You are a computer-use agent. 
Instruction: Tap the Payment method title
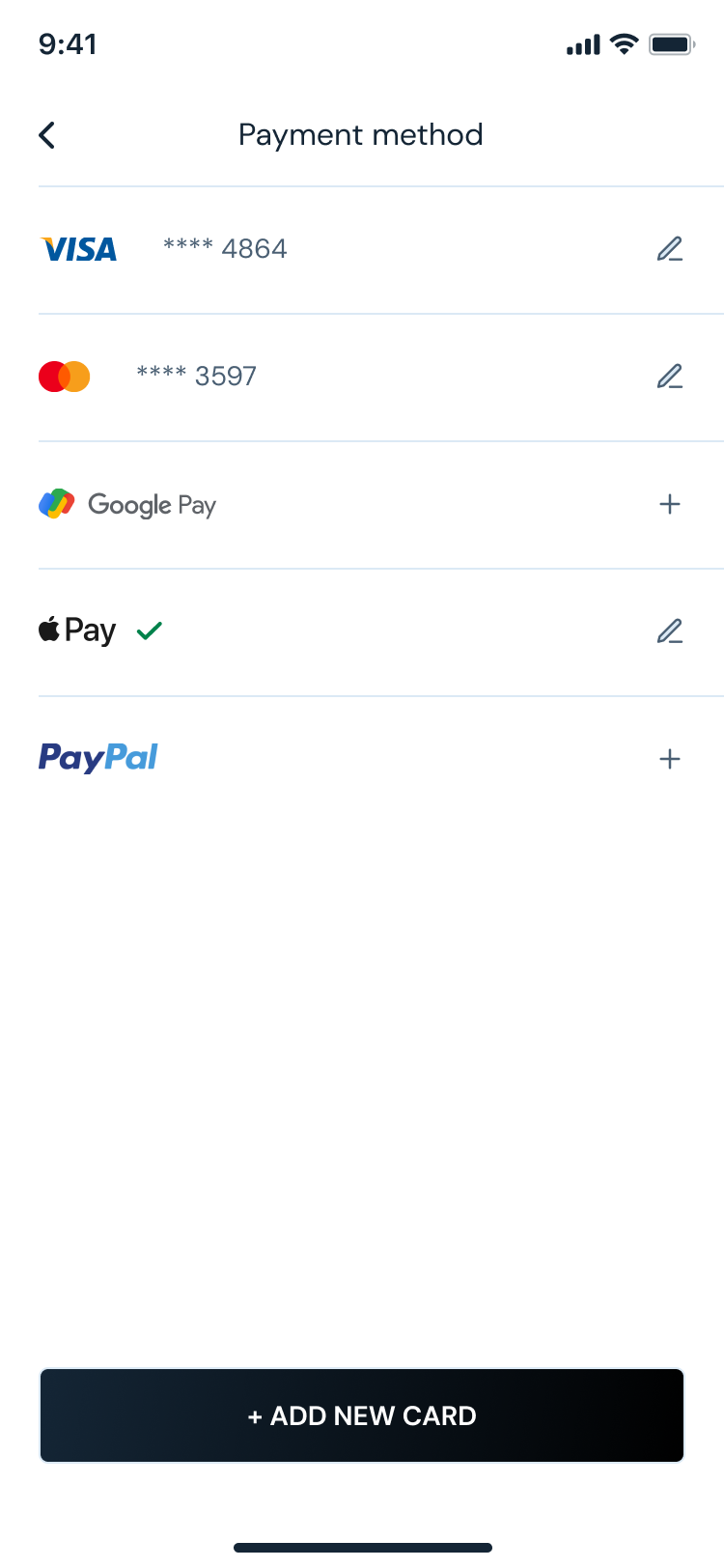pos(361,135)
